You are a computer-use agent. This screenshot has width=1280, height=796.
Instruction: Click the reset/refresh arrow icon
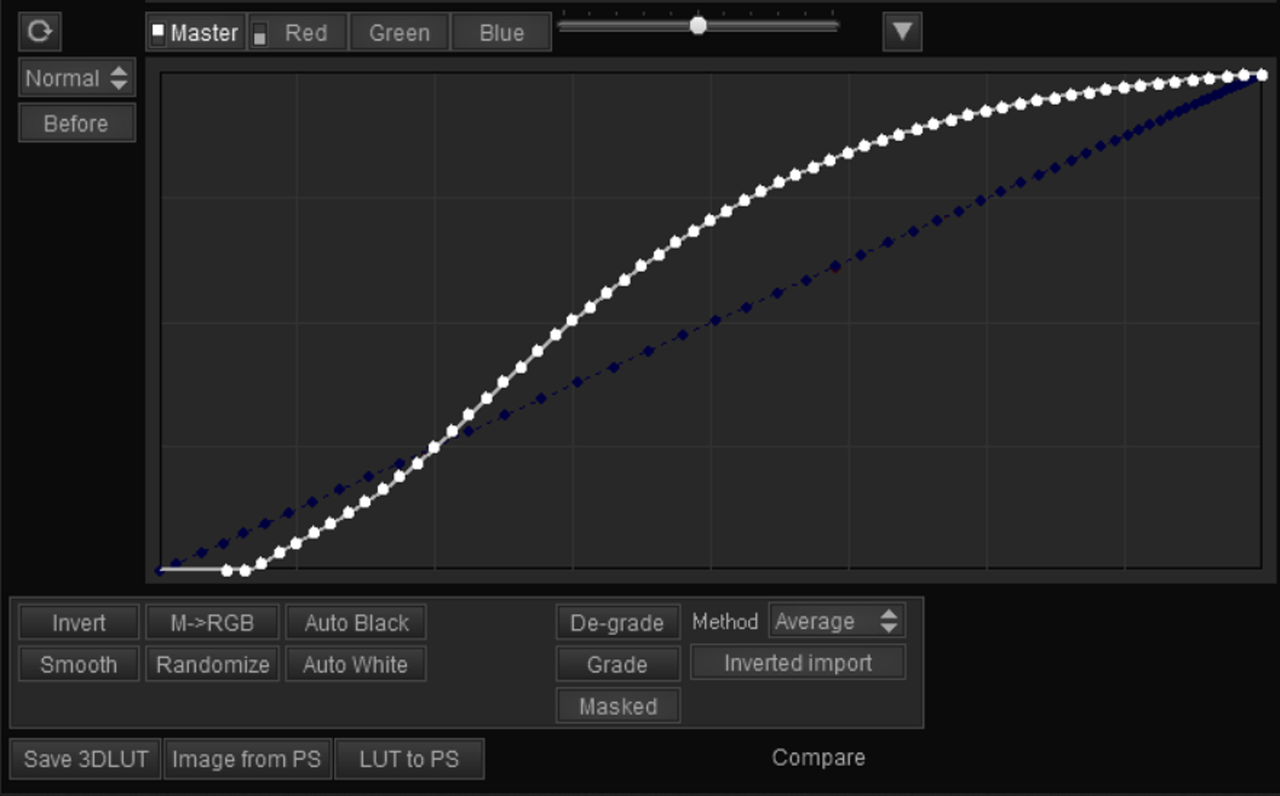(40, 32)
